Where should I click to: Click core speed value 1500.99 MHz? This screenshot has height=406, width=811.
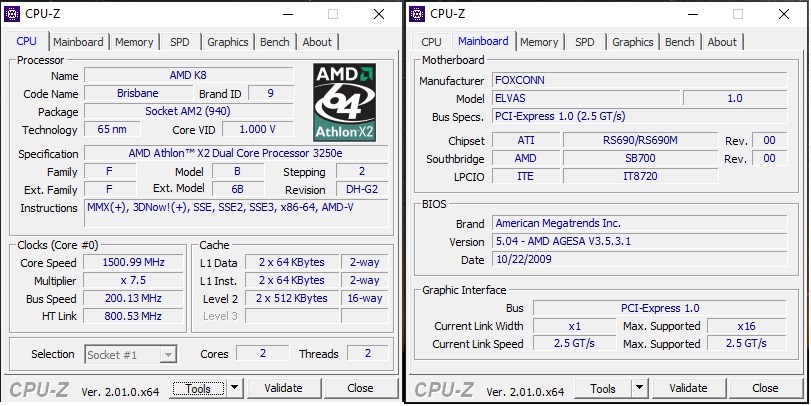click(133, 262)
